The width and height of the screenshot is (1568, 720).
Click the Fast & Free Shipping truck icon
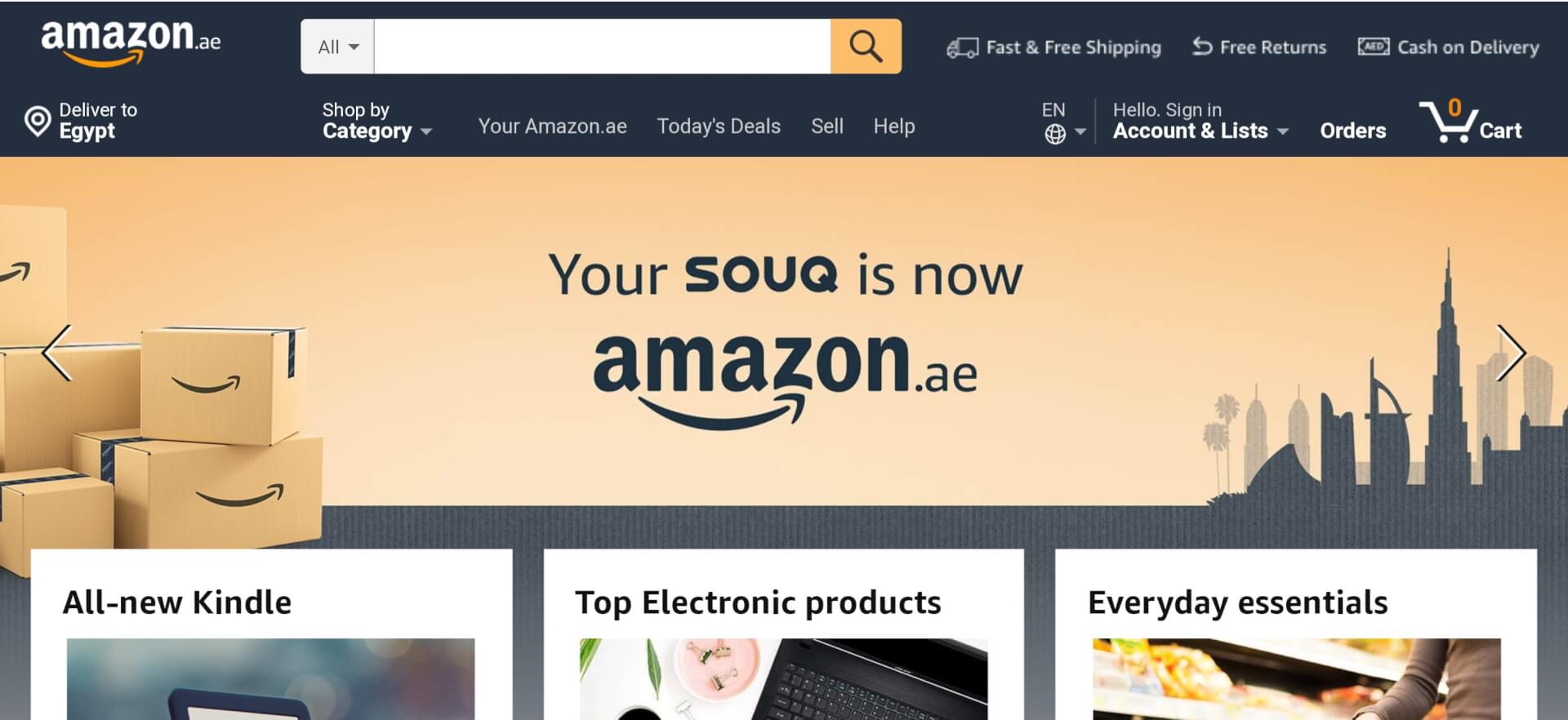(x=962, y=48)
